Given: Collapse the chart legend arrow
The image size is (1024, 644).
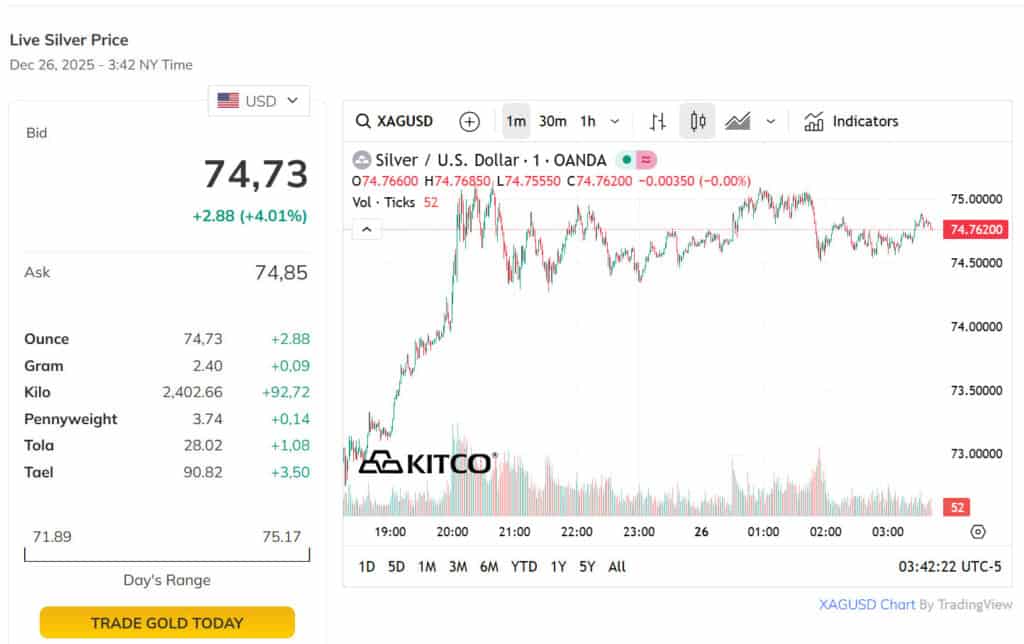Looking at the screenshot, I should (367, 229).
